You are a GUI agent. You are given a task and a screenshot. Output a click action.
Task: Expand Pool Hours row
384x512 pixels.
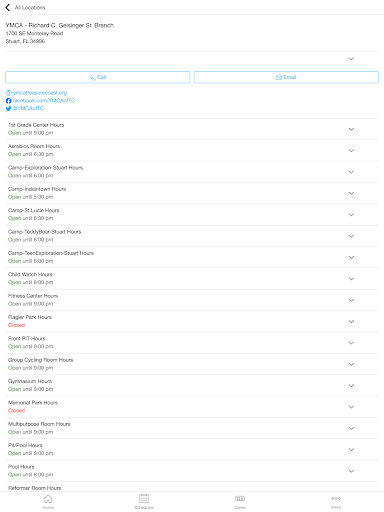pyautogui.click(x=192, y=471)
